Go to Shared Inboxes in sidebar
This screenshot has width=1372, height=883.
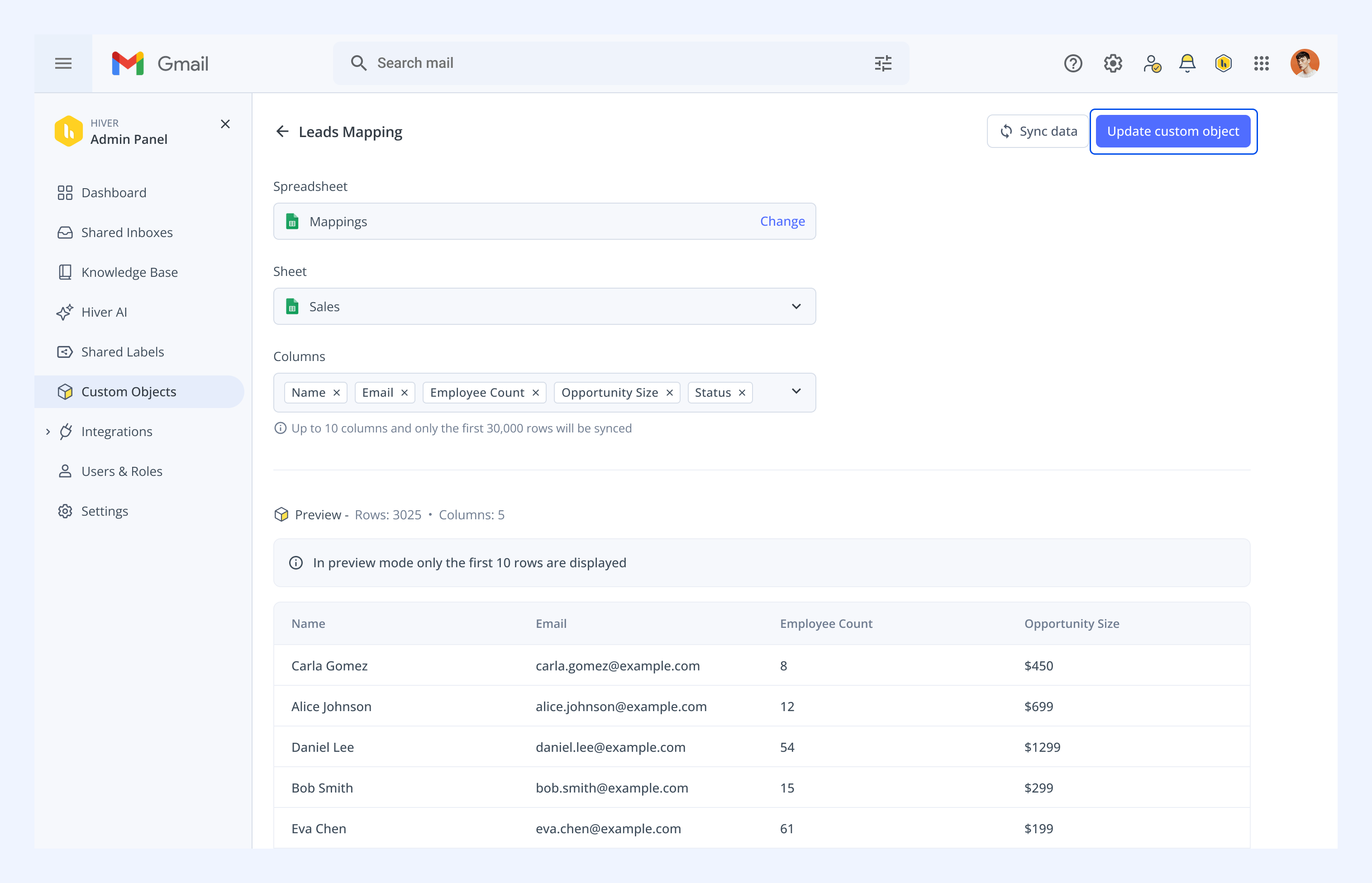click(x=127, y=232)
